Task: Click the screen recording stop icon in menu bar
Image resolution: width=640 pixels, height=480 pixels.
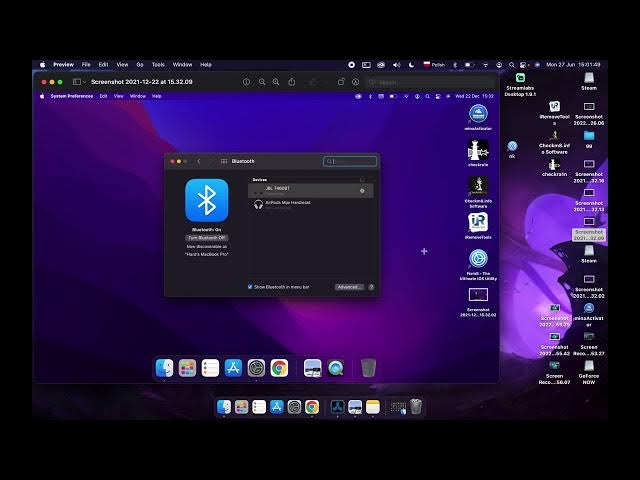Action: 351,64
